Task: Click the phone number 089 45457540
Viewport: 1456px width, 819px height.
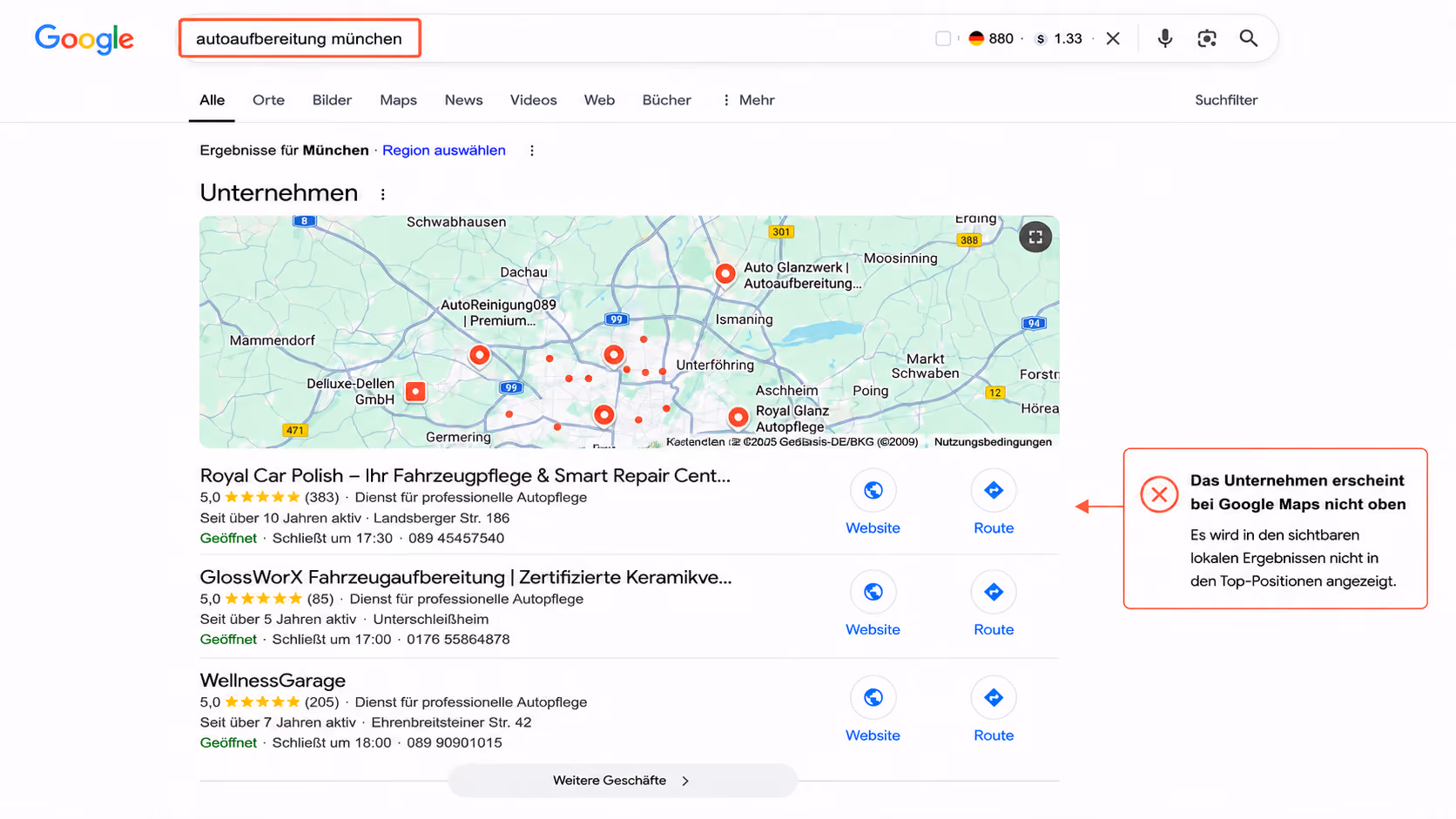Action: (x=456, y=538)
